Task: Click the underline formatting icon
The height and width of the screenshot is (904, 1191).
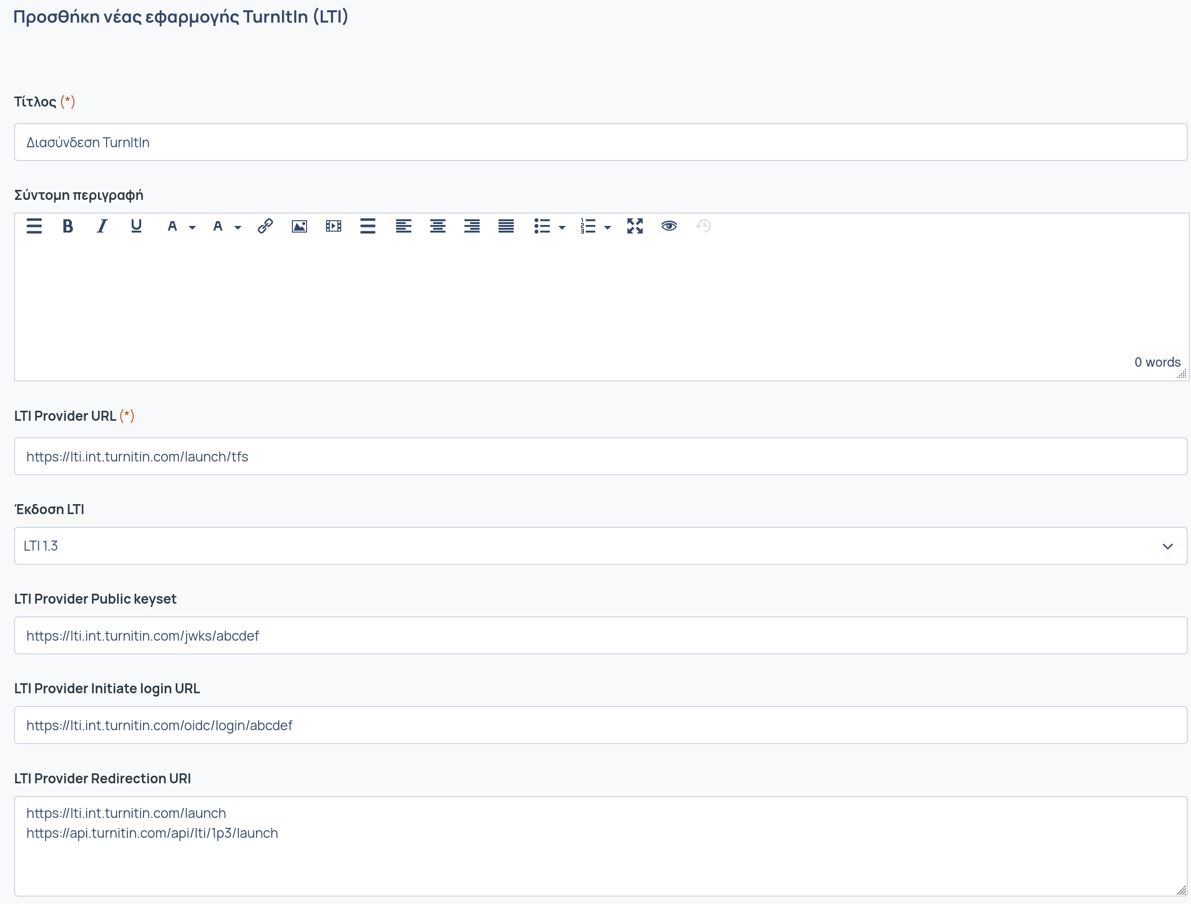Action: click(x=136, y=227)
